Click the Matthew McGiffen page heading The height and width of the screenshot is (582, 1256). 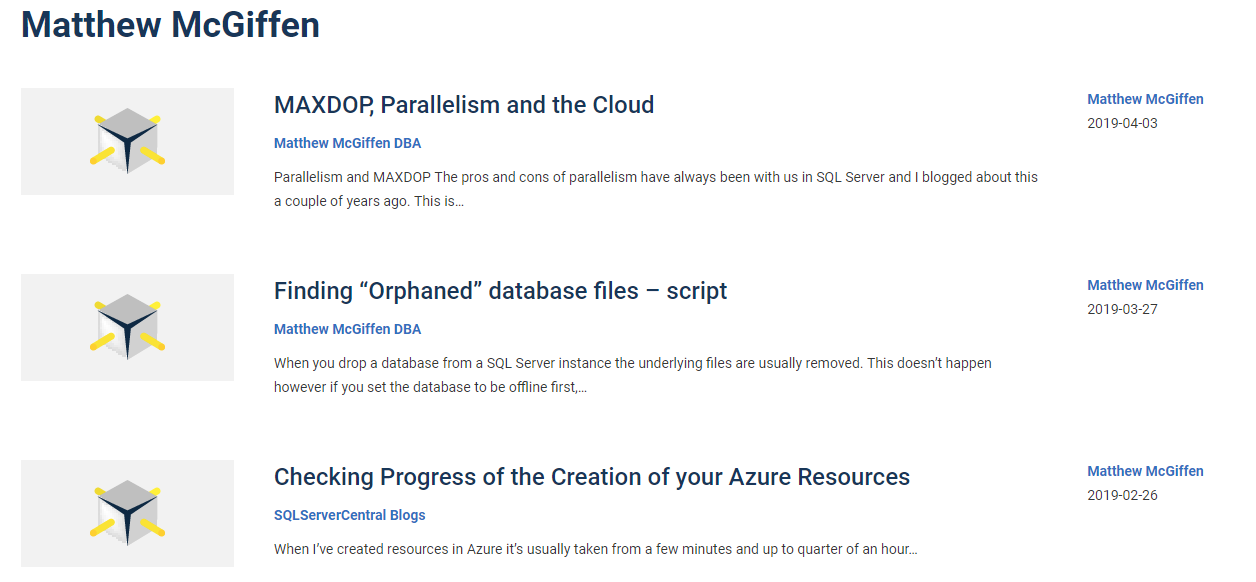170,24
